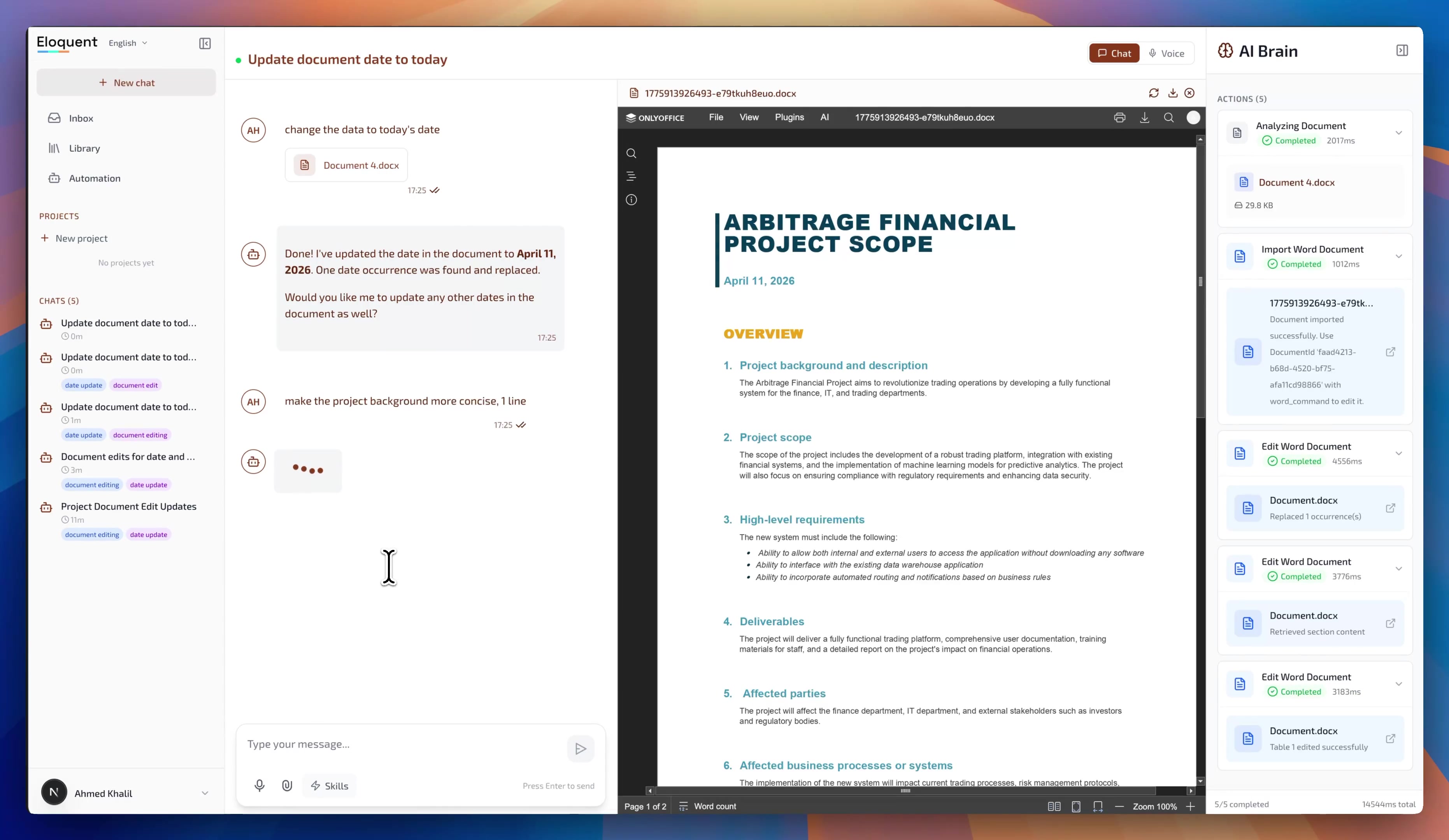
Task: Start a New chat
Action: pos(126,83)
